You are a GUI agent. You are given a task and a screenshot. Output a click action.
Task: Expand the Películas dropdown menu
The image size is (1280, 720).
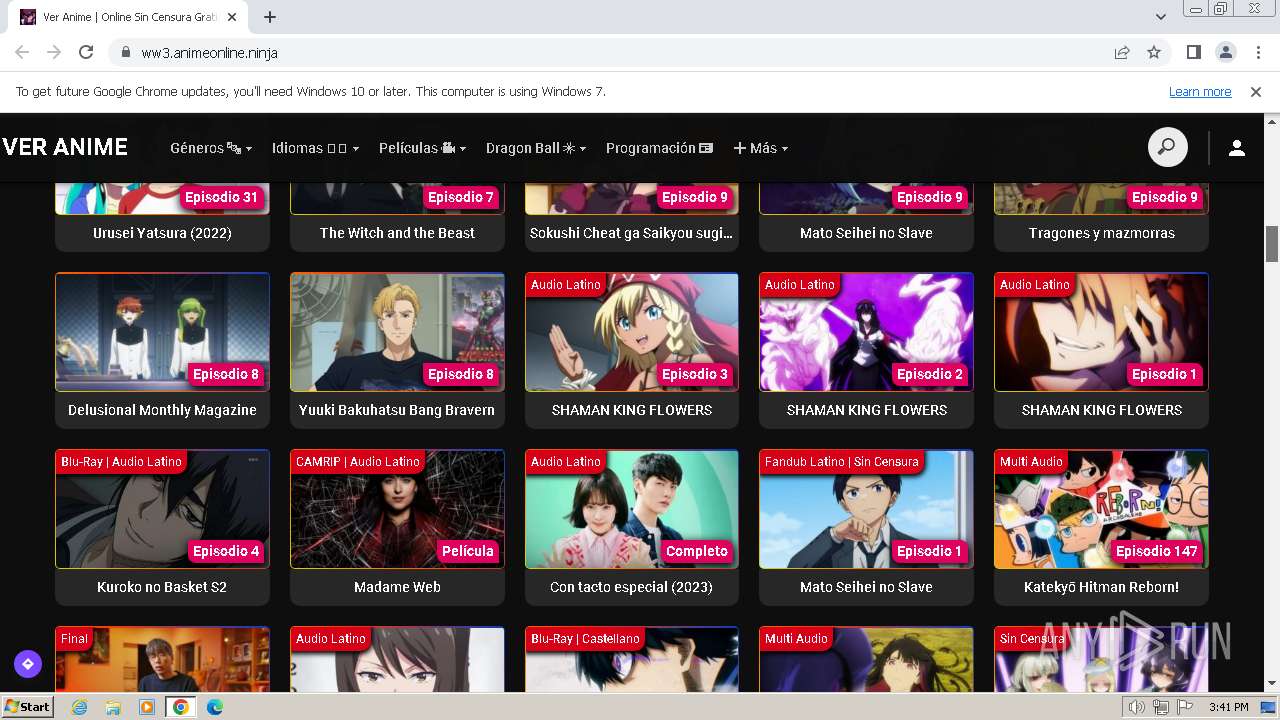(422, 148)
